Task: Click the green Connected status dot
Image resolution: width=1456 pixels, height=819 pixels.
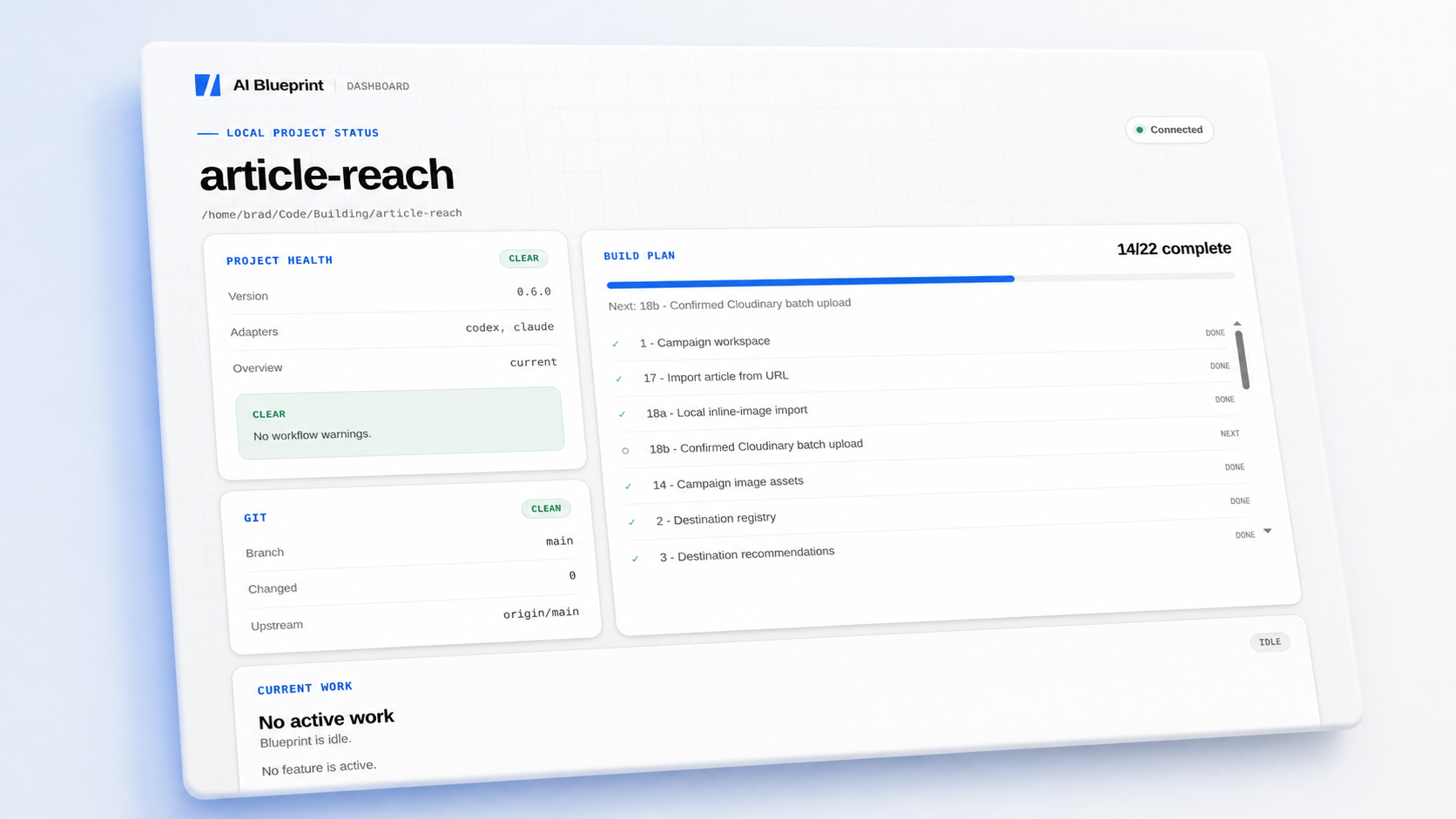Action: pos(1139,130)
